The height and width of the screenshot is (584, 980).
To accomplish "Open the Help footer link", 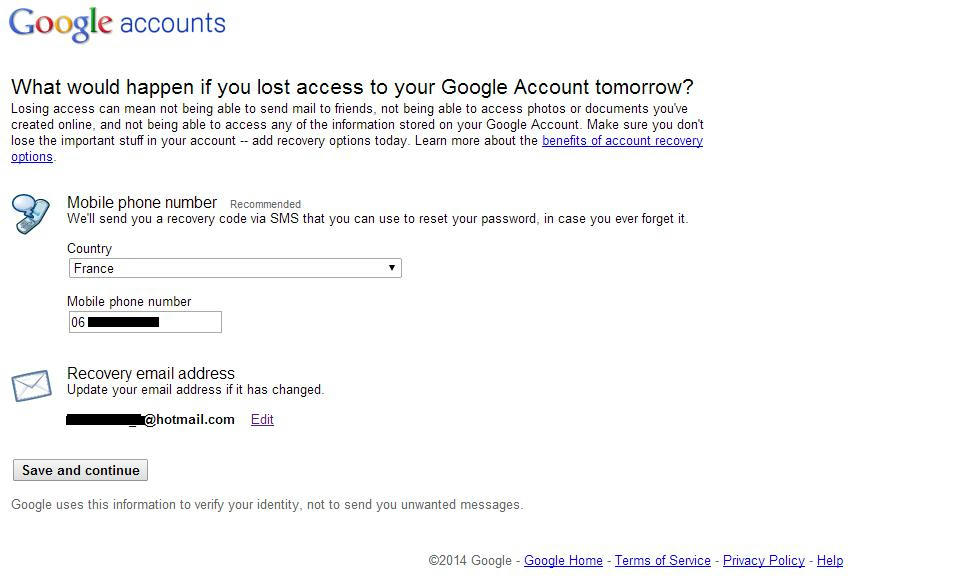I will (x=830, y=561).
